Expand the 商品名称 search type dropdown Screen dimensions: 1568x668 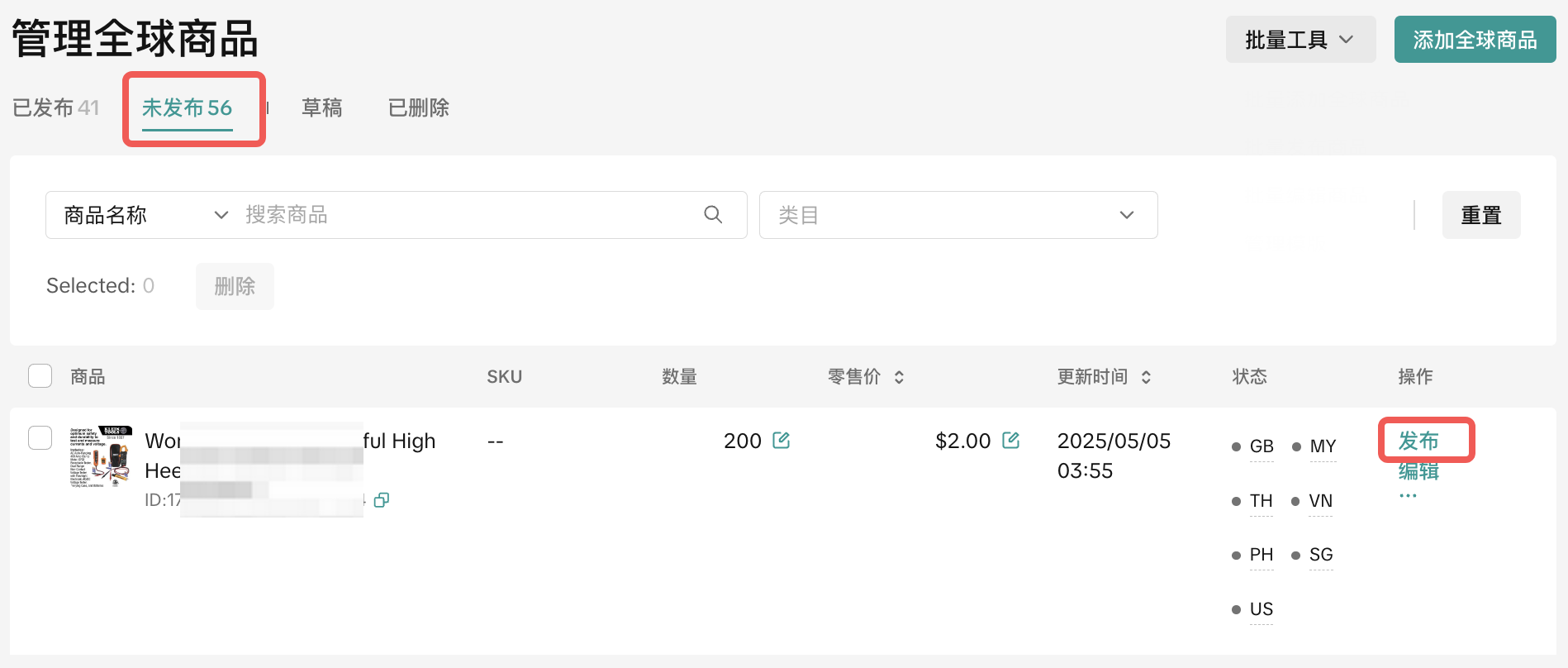pos(146,215)
